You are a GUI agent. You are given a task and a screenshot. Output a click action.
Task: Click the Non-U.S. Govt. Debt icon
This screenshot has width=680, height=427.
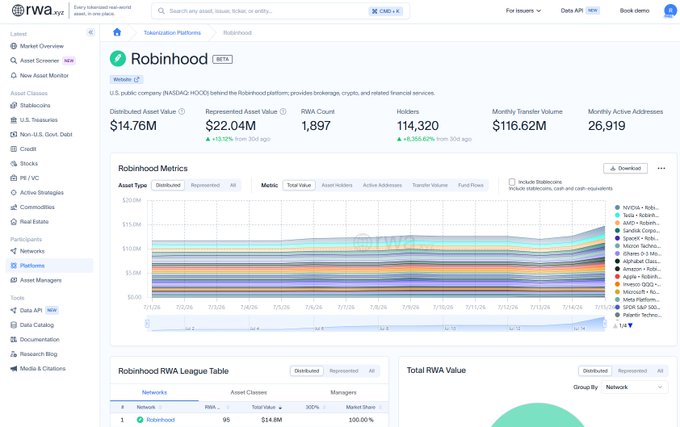(x=13, y=134)
